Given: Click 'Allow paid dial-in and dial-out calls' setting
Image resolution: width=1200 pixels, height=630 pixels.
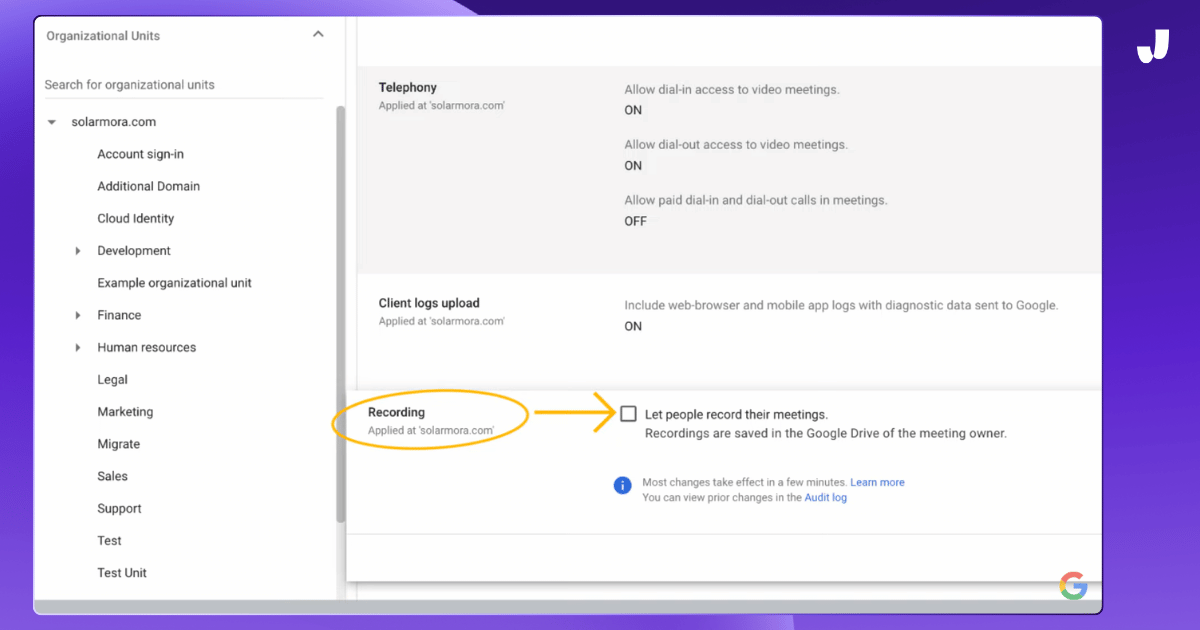Looking at the screenshot, I should click(x=756, y=200).
